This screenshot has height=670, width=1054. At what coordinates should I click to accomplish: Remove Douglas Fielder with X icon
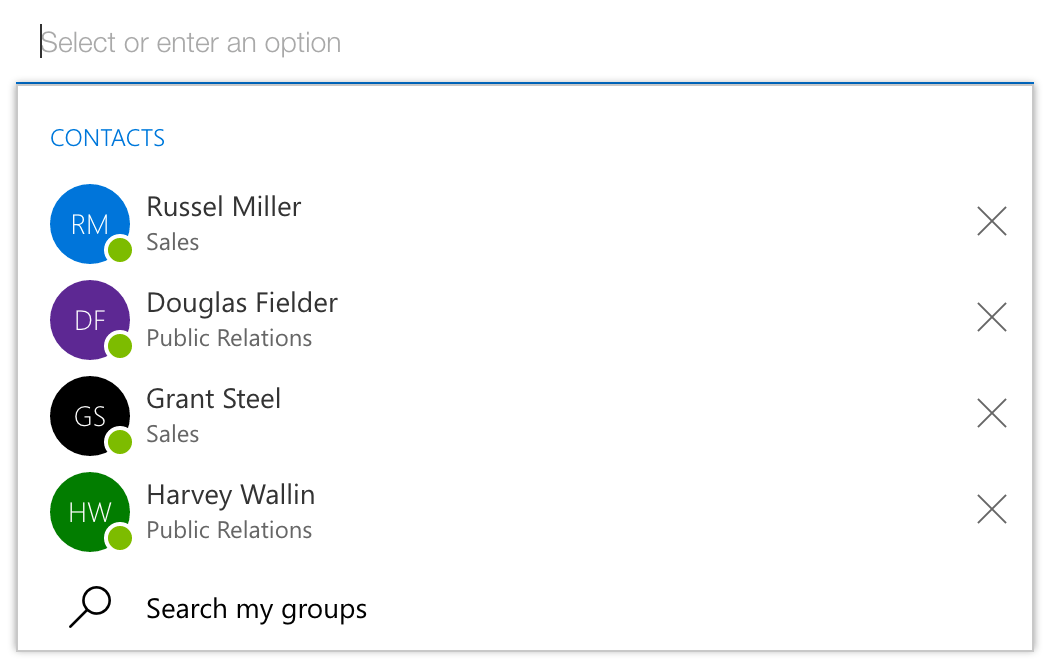(x=991, y=317)
